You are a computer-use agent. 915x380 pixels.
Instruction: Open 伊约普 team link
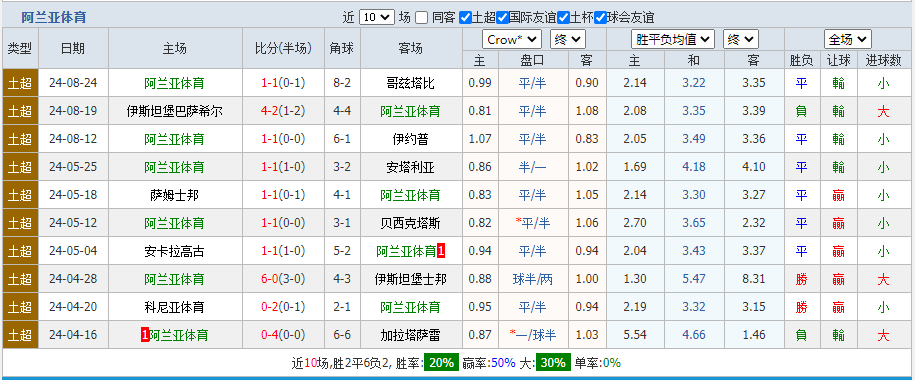(411, 139)
